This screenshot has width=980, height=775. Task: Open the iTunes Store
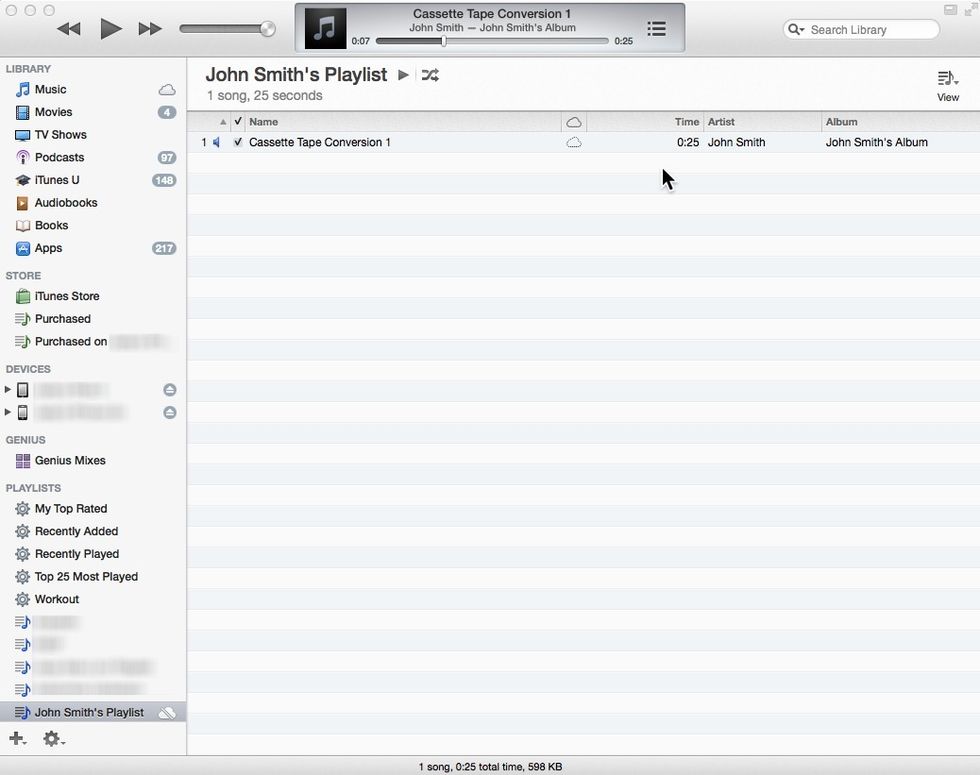tap(67, 295)
